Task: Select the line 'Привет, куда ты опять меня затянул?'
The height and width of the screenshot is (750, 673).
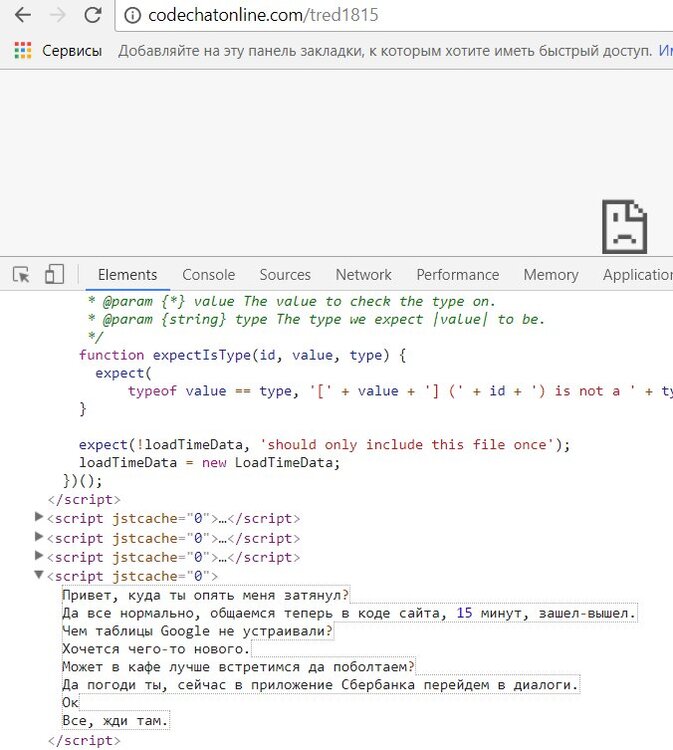Action: tap(206, 594)
